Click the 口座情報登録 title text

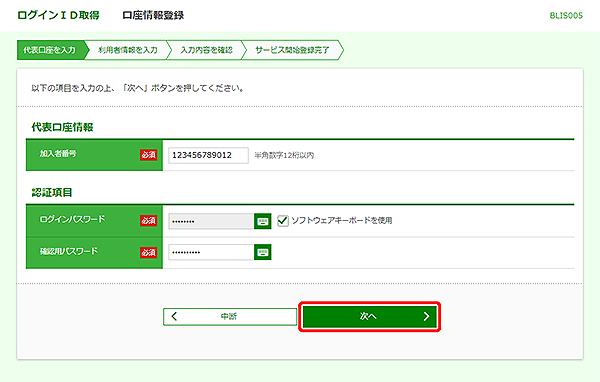pyautogui.click(x=153, y=15)
